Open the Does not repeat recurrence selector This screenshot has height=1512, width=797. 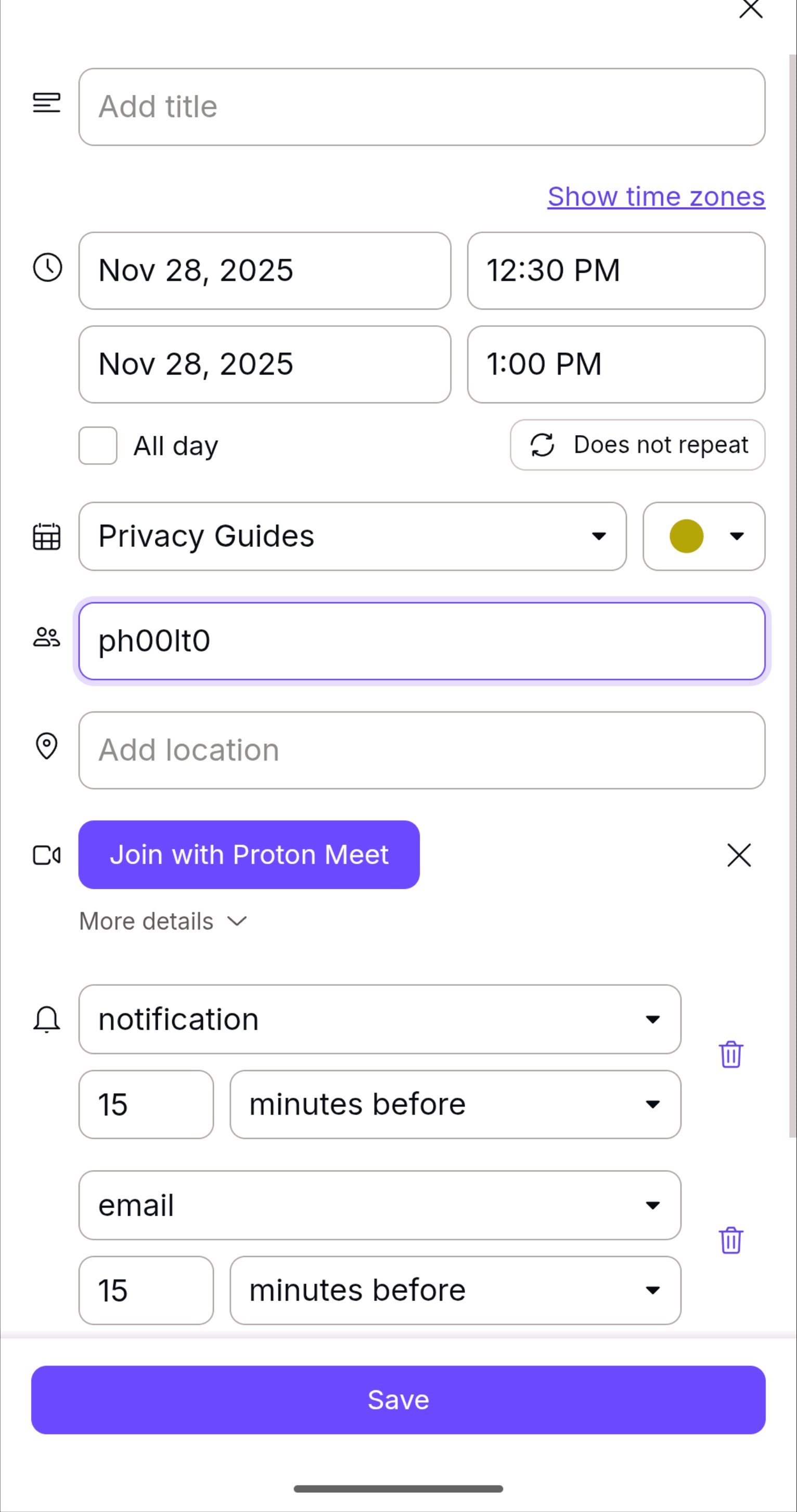pyautogui.click(x=637, y=445)
